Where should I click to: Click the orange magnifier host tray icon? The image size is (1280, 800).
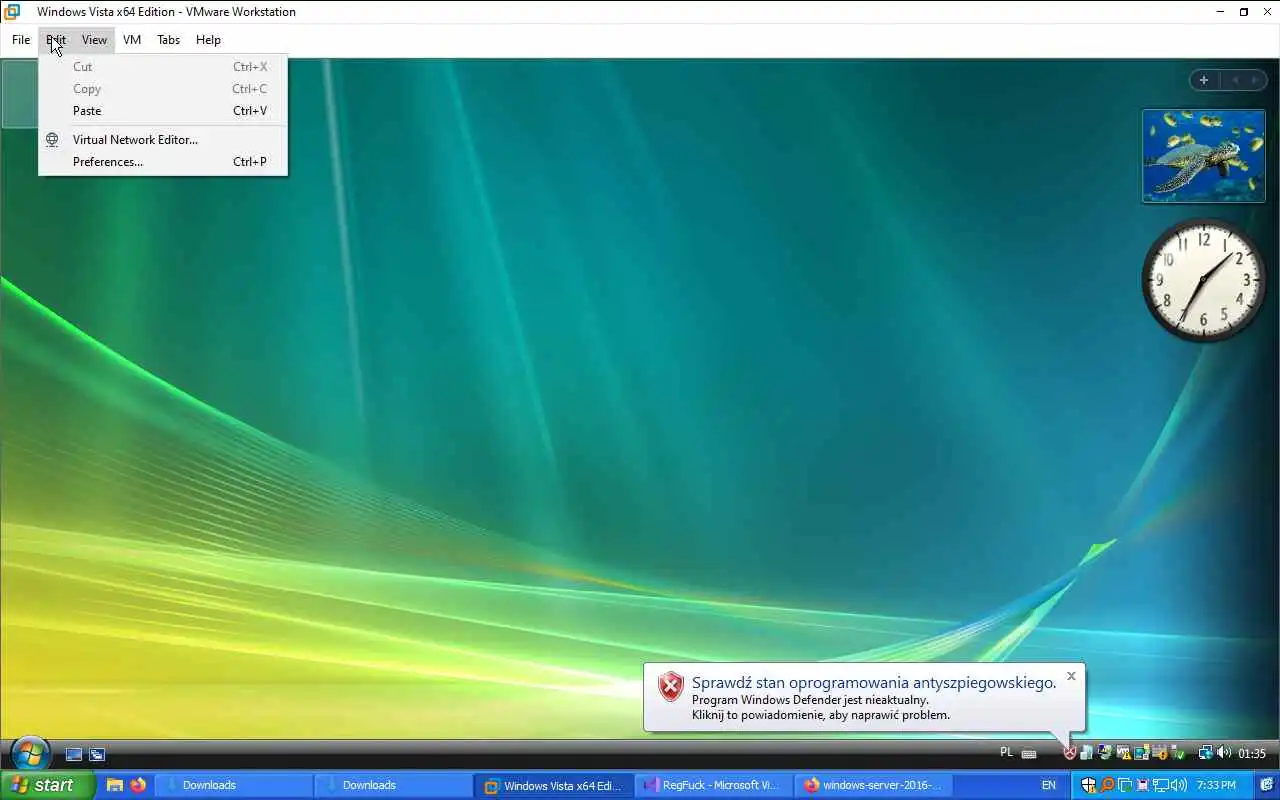tap(1107, 785)
